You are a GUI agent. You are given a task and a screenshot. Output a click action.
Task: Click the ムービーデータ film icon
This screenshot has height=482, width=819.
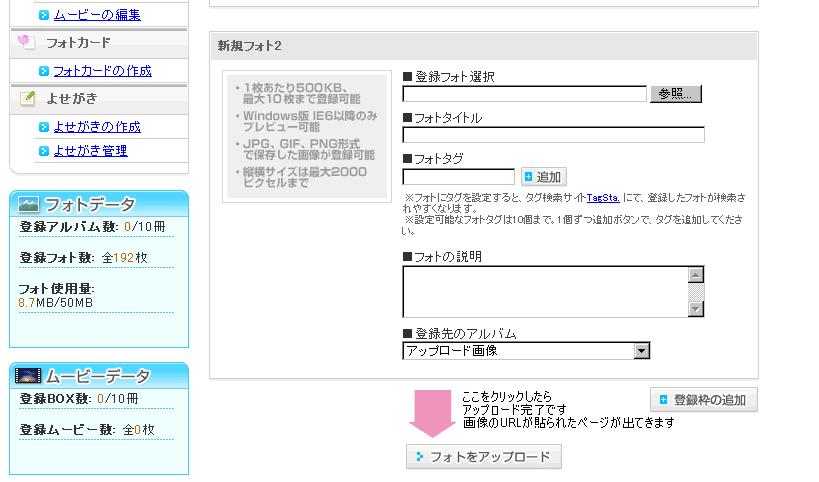point(28,375)
